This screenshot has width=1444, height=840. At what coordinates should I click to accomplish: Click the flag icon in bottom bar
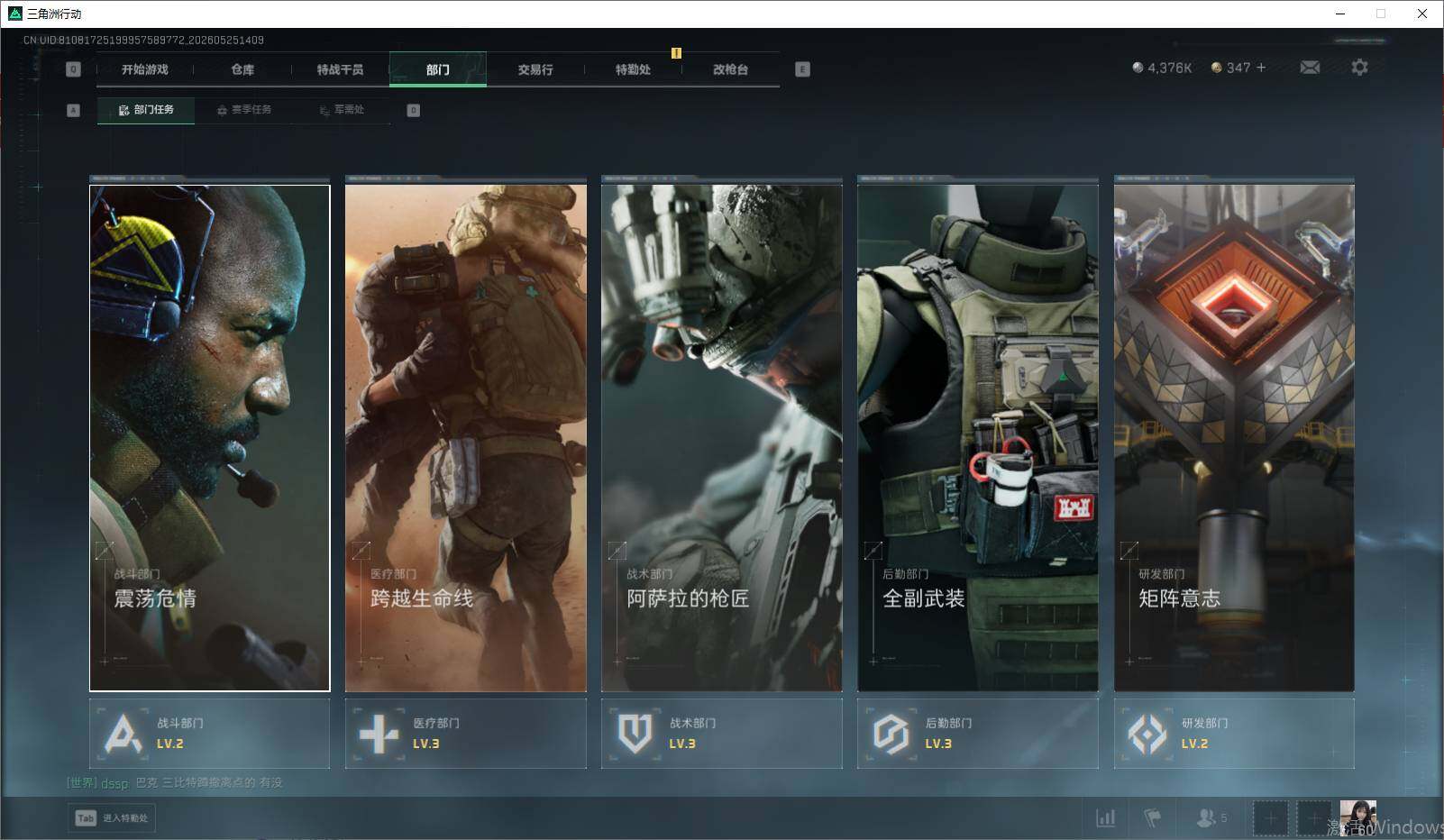point(1152,818)
